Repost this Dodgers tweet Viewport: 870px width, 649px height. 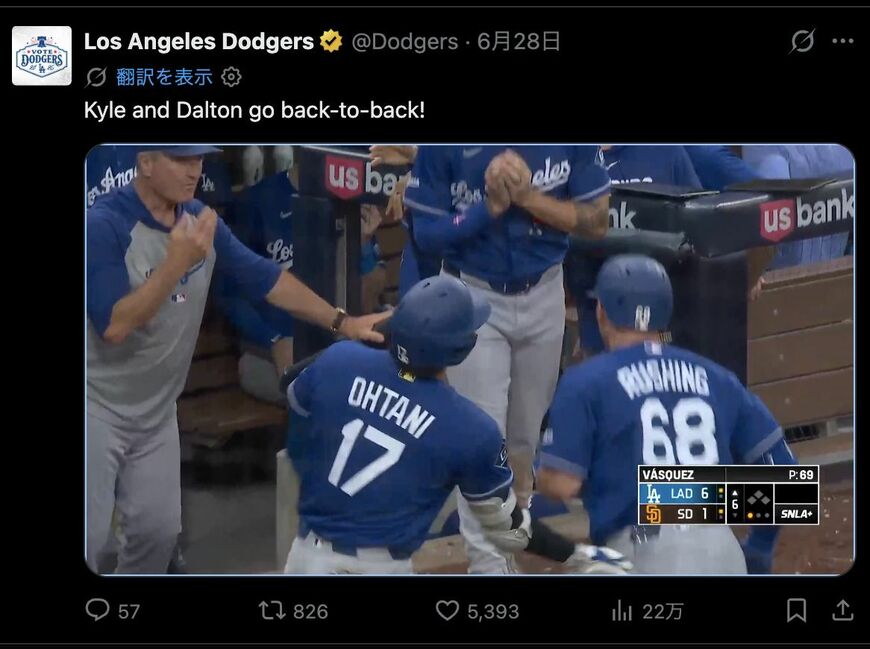click(x=272, y=611)
